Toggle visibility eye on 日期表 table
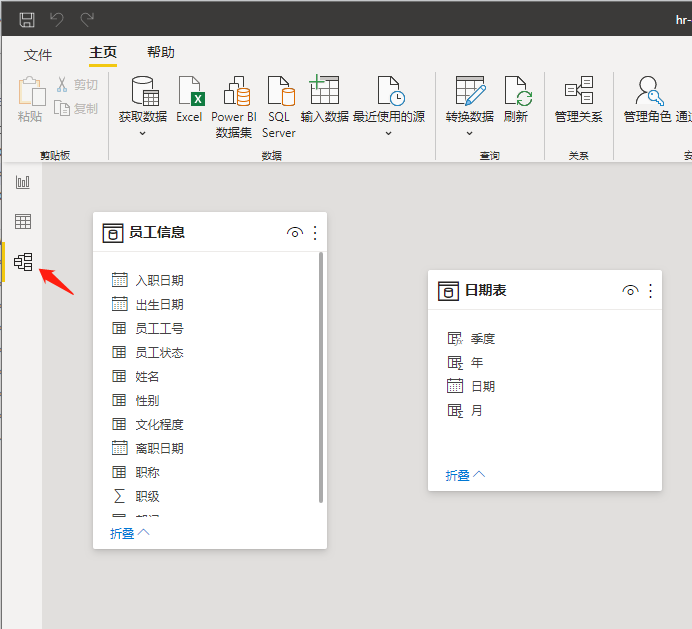Viewport: 692px width, 629px height. [x=630, y=291]
